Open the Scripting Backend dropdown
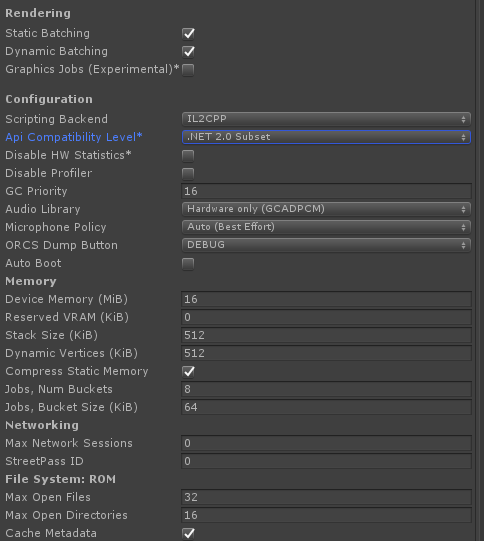484x541 pixels. click(326, 119)
